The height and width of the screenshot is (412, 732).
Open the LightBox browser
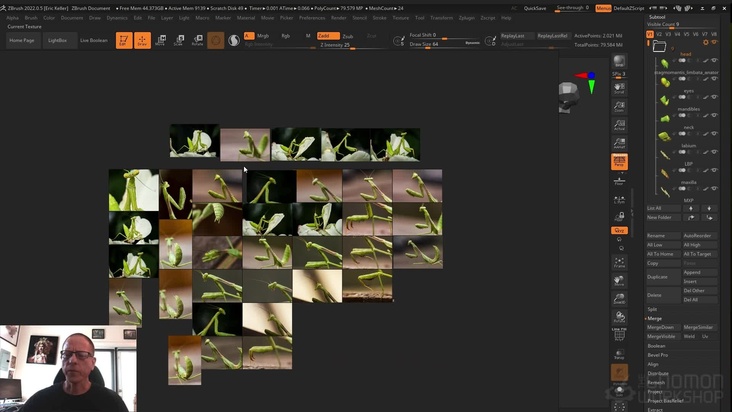[x=58, y=40]
